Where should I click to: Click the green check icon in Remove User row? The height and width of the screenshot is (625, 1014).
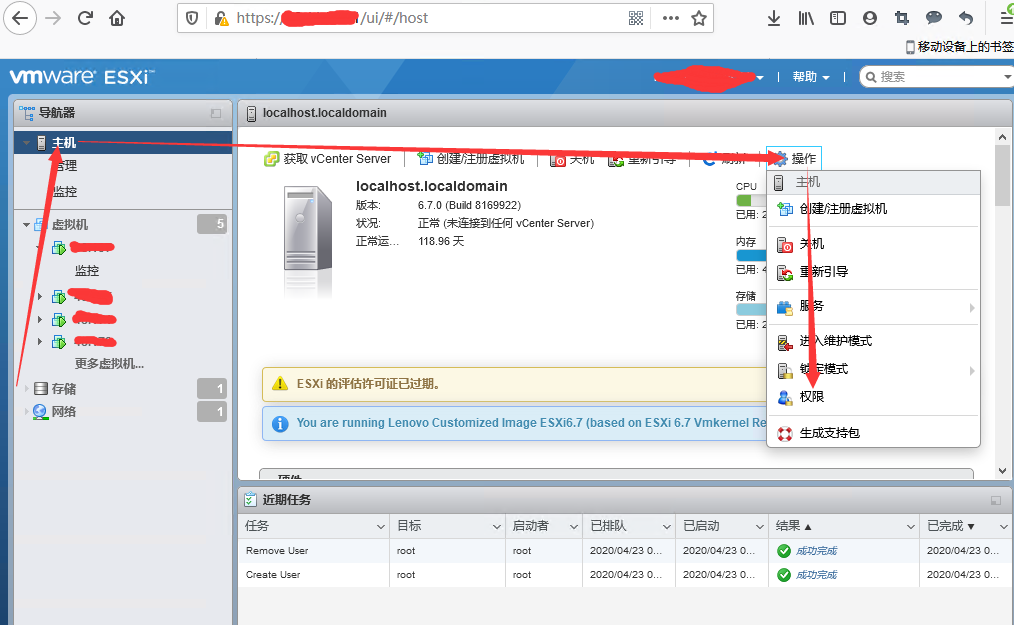[784, 551]
